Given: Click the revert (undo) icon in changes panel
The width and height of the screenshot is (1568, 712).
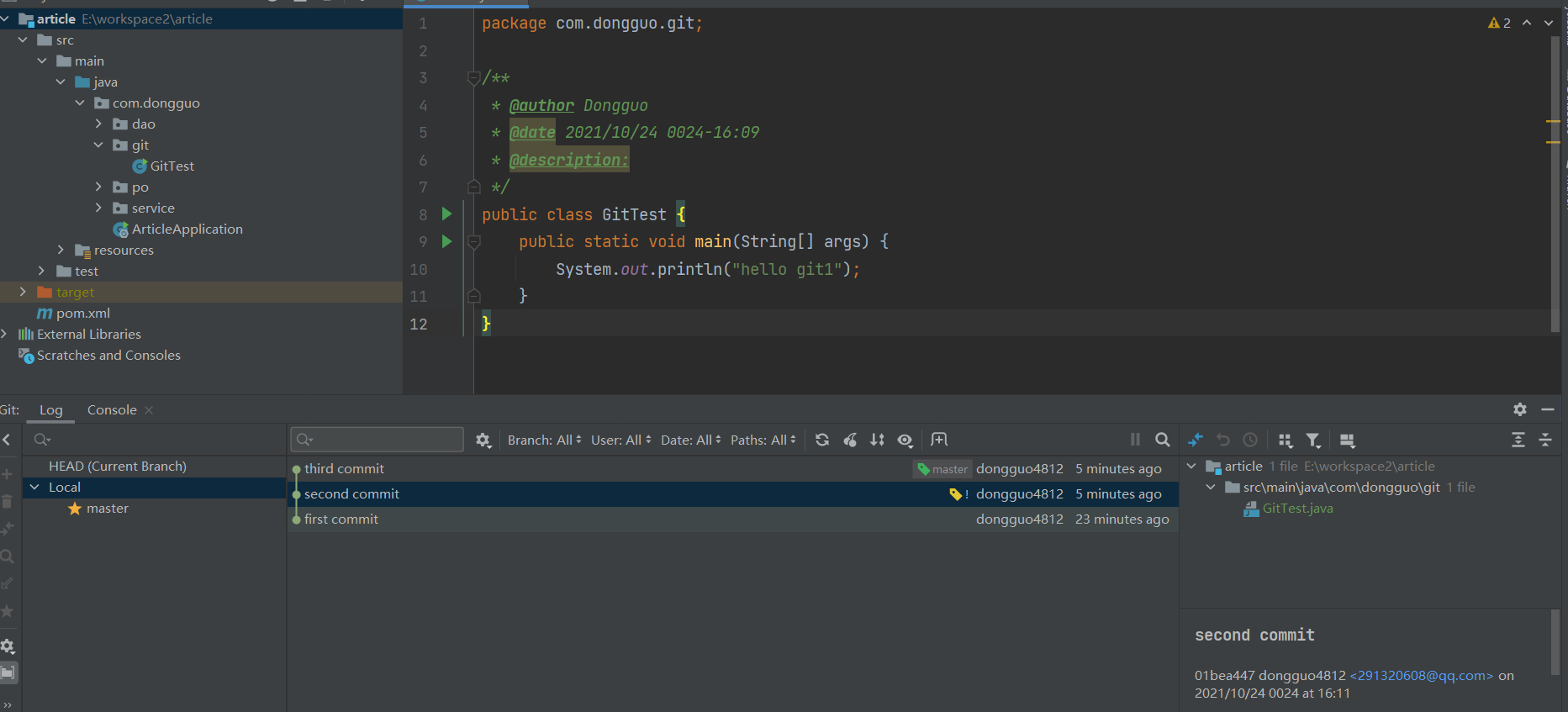Looking at the screenshot, I should click(1223, 440).
